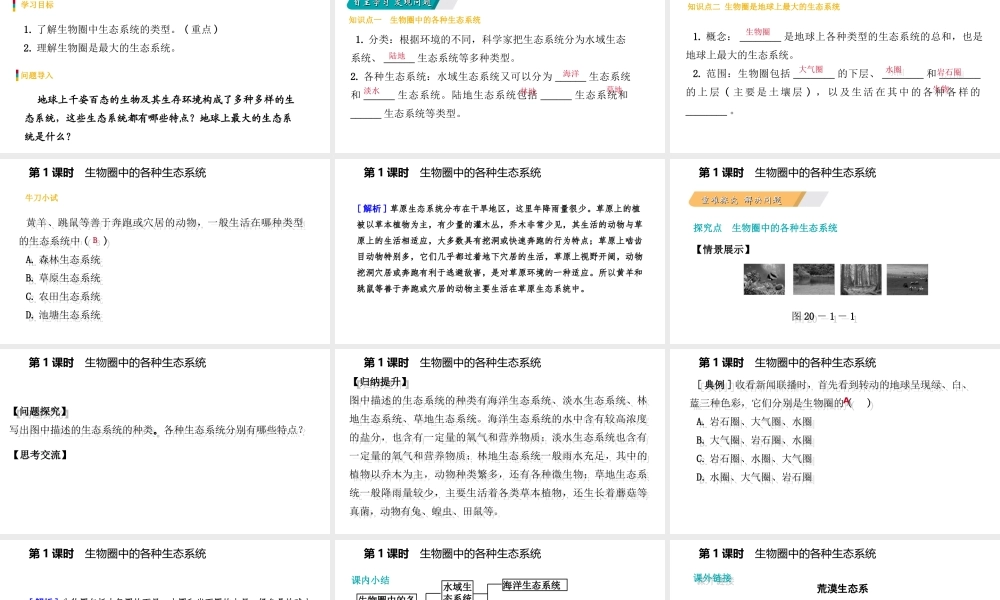Image resolution: width=1000 pixels, height=600 pixels.
Task: Select the 知识点一 fill-in-the-blank slide
Action: (499, 75)
